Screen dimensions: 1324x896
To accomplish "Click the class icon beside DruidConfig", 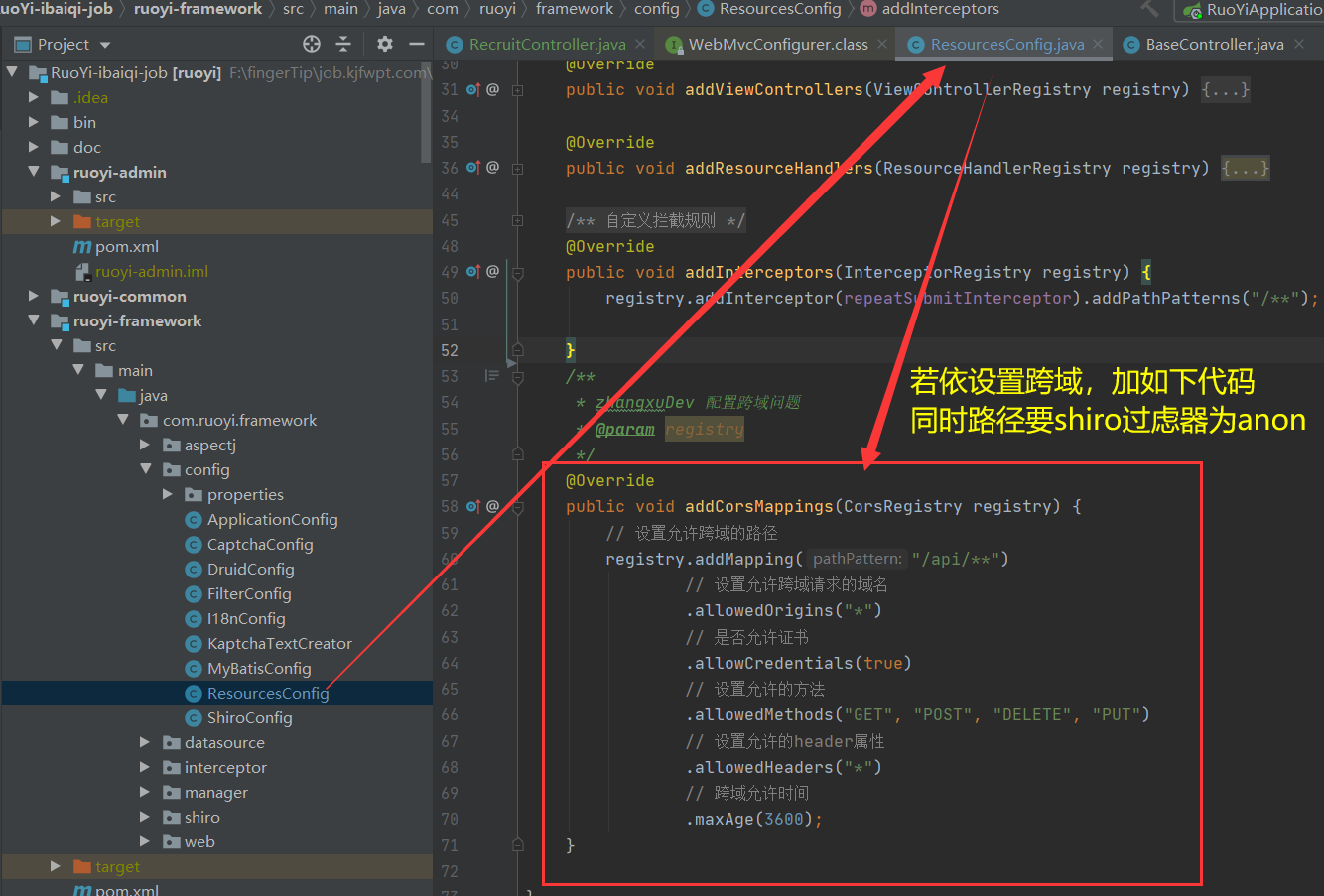I will (x=195, y=570).
